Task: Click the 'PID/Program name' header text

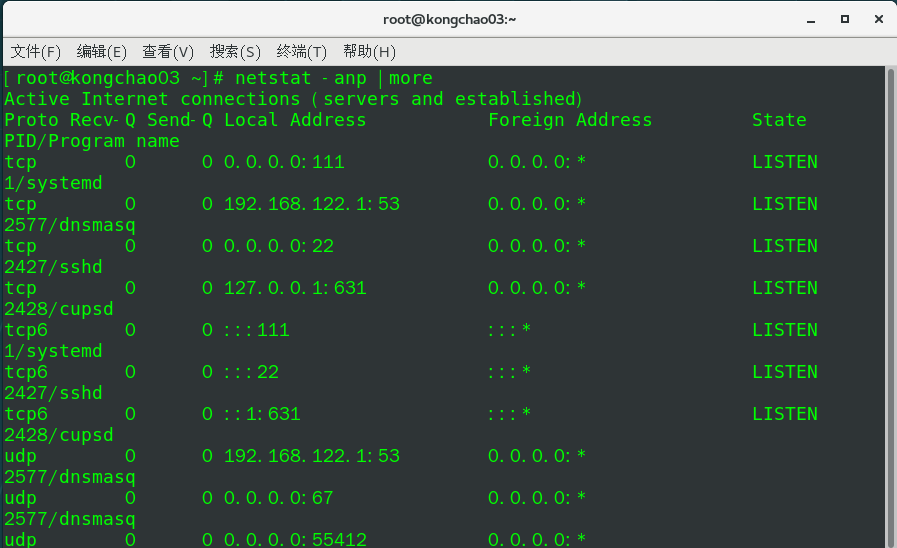Action: click(92, 141)
